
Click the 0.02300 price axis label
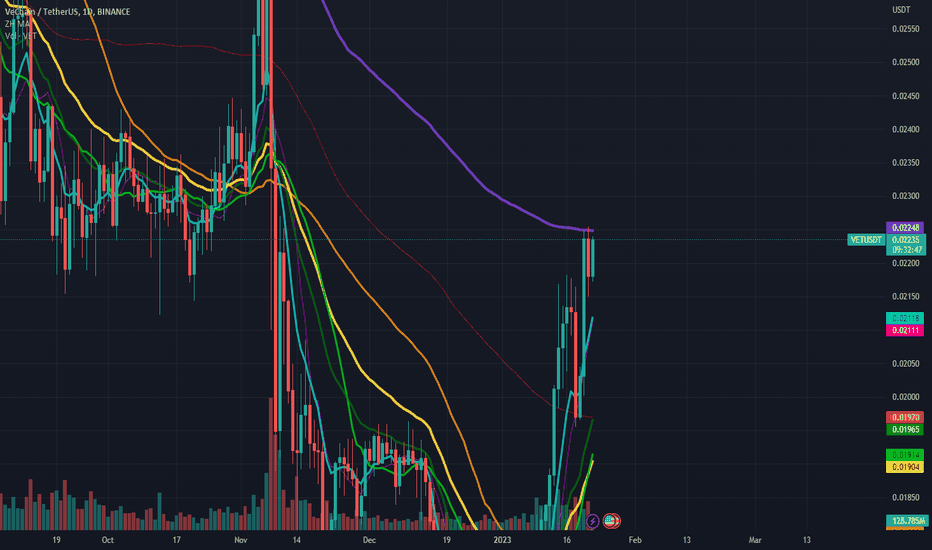pyautogui.click(x=905, y=196)
